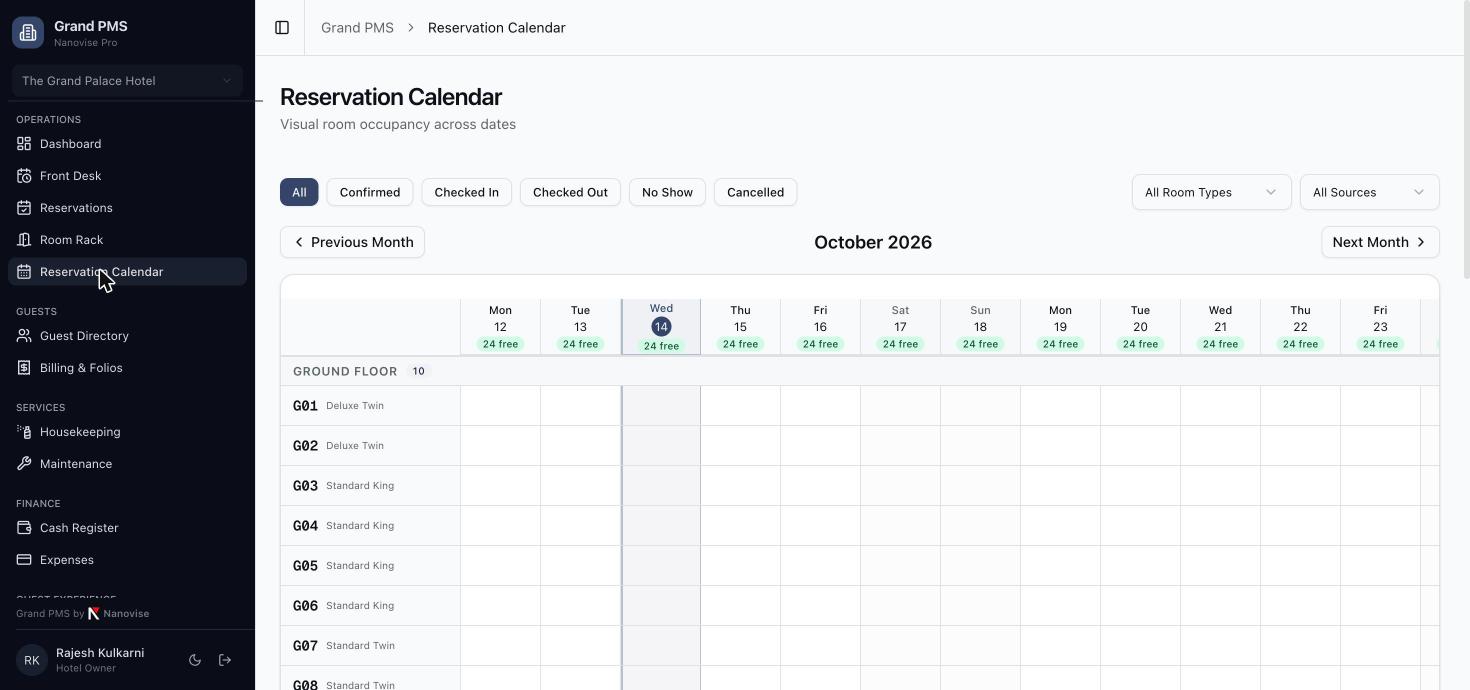Open the All Sources dropdown
This screenshot has height=690, width=1470.
point(1369,192)
